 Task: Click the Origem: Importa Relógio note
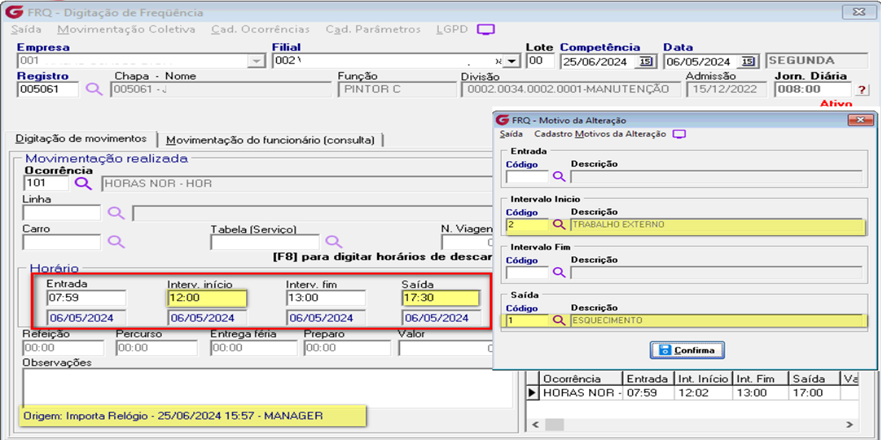(x=193, y=416)
